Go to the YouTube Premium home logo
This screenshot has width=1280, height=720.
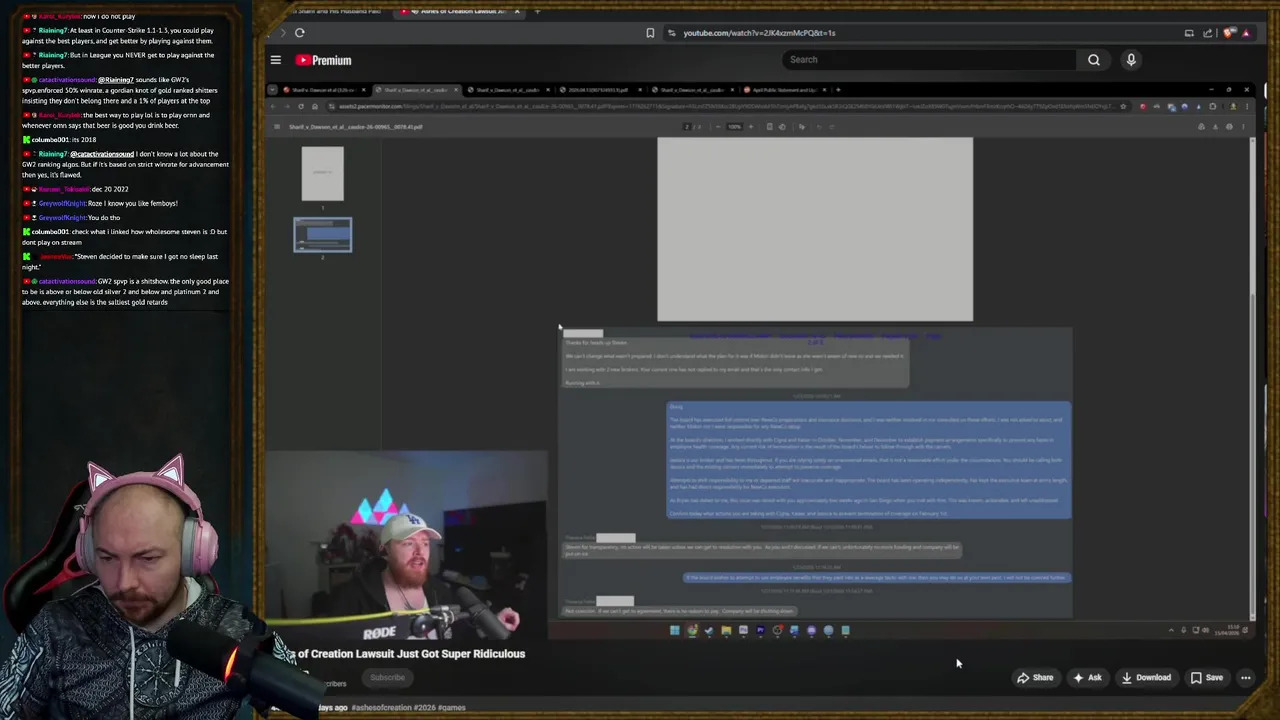point(323,60)
